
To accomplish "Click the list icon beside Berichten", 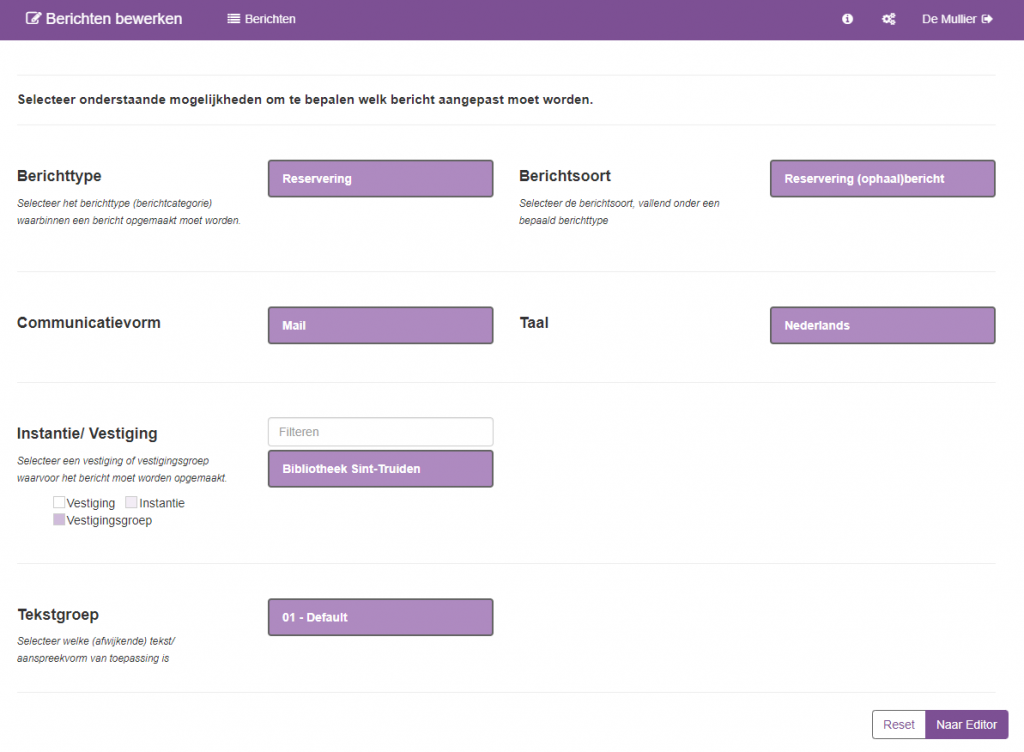I will click(x=234, y=19).
